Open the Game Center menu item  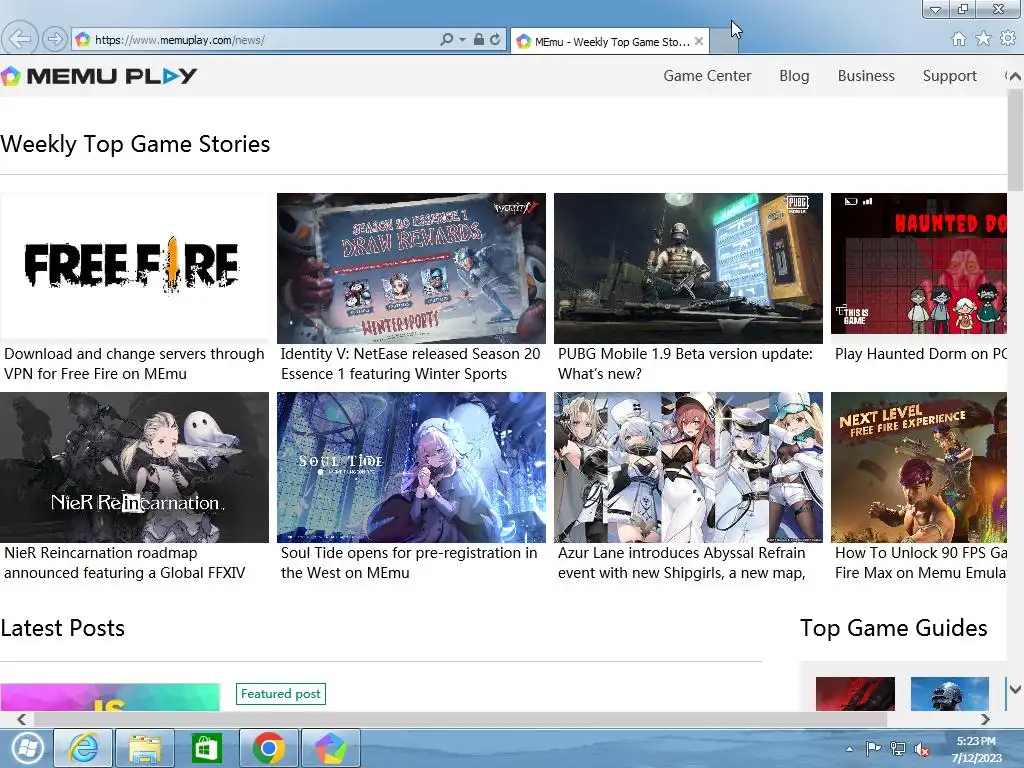tap(707, 76)
